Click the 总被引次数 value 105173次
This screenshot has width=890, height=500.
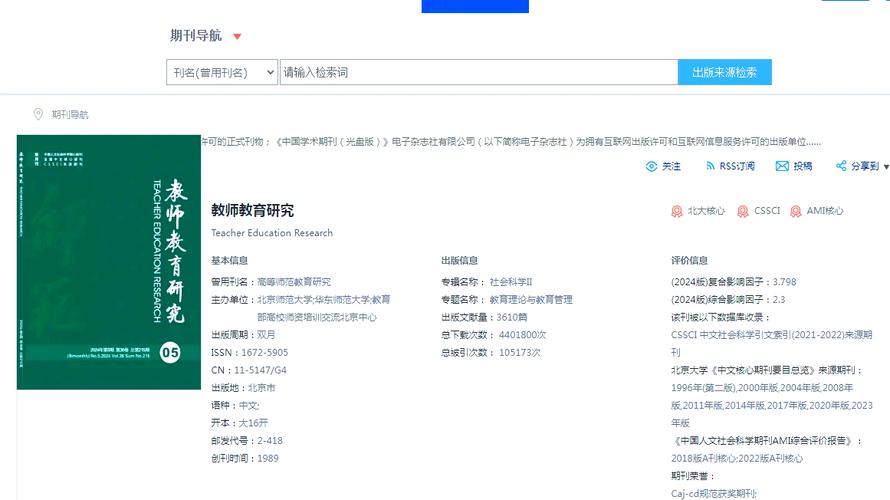point(520,352)
